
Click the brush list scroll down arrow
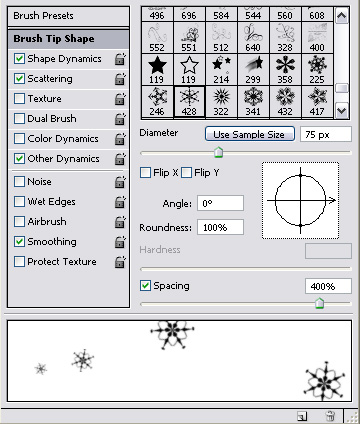pyautogui.click(x=342, y=110)
